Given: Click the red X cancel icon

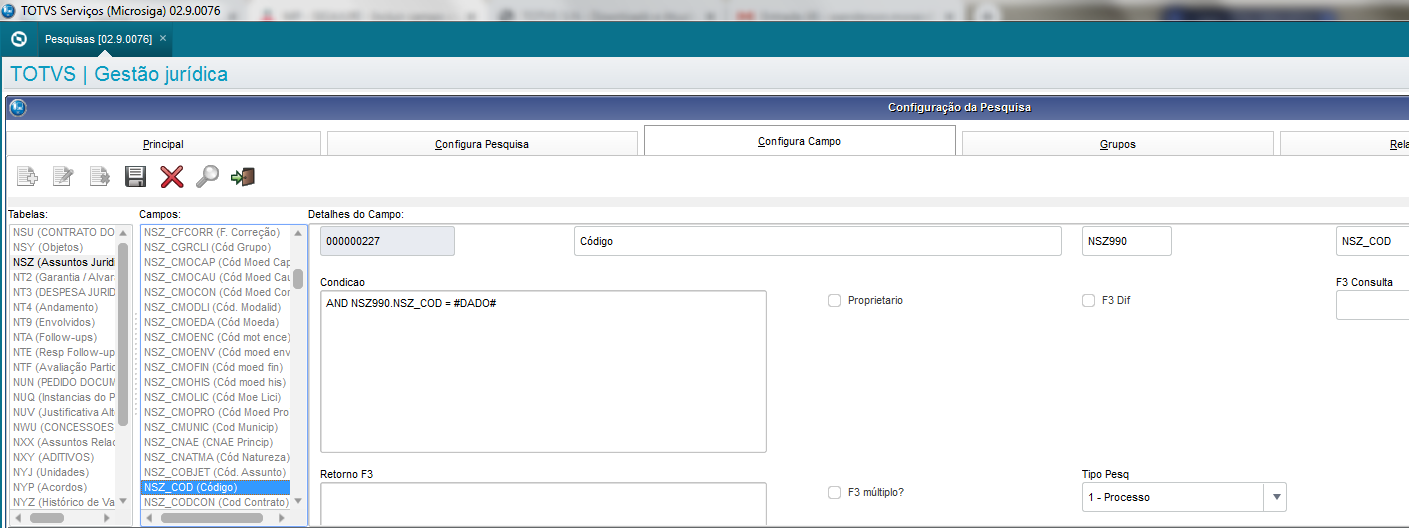Looking at the screenshot, I should pyautogui.click(x=172, y=177).
